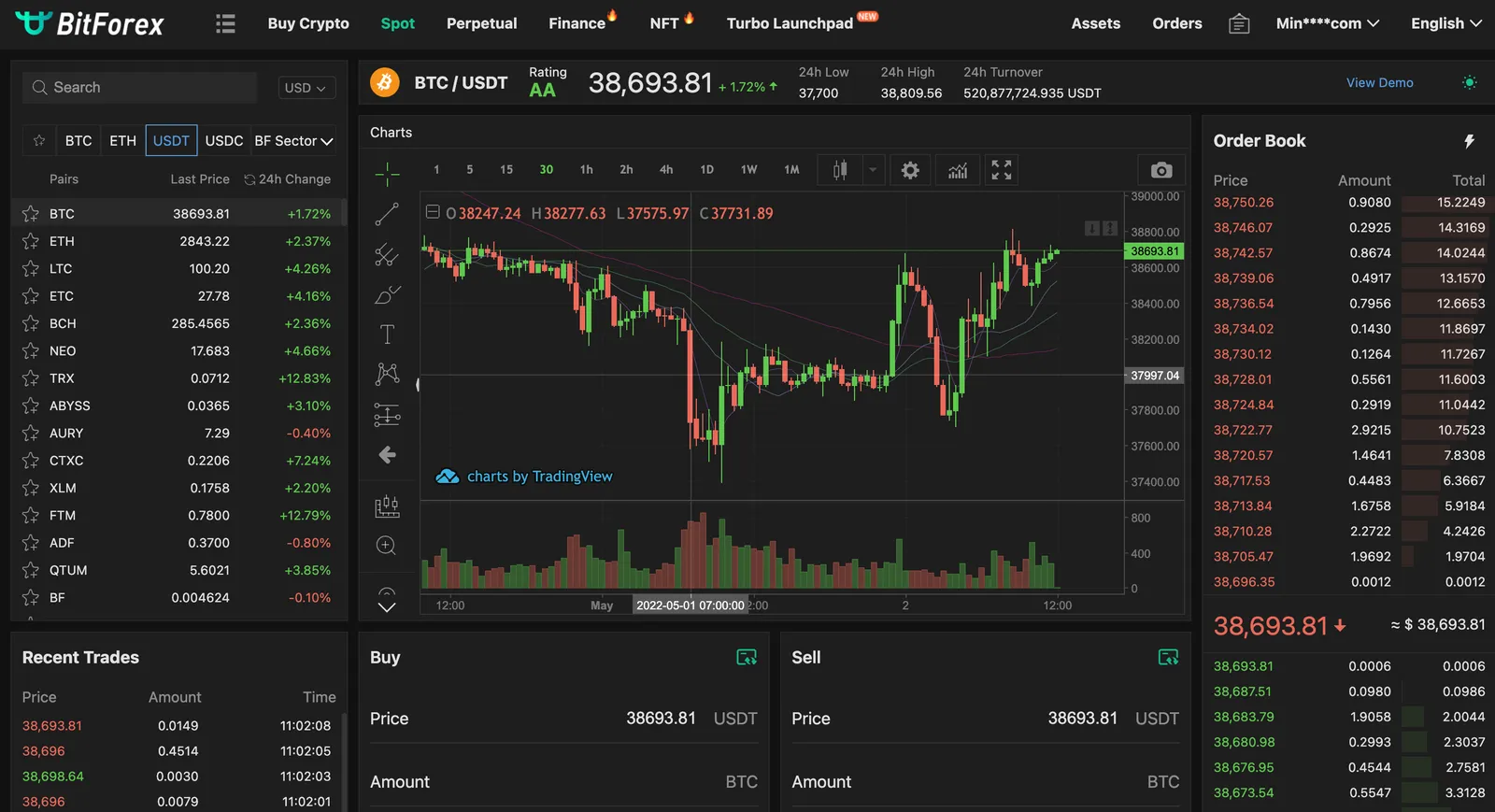Select the pitchfork drawing tool
This screenshot has width=1495, height=812.
pyautogui.click(x=387, y=254)
